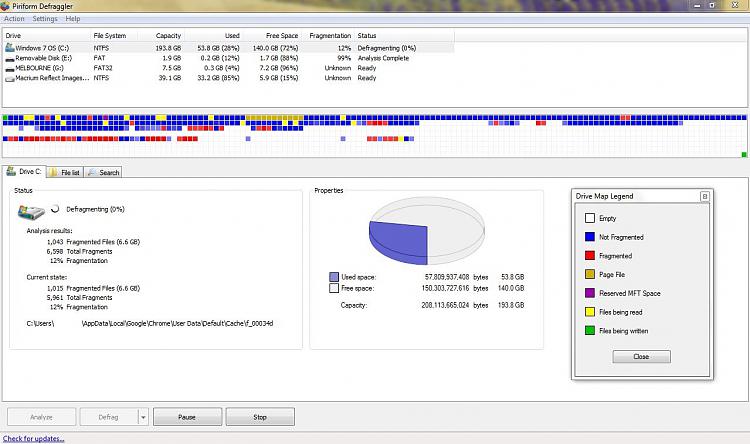Screen dimensions: 750x444
Task: Click the 'Analysis Complete' status text
Action: 384,58
